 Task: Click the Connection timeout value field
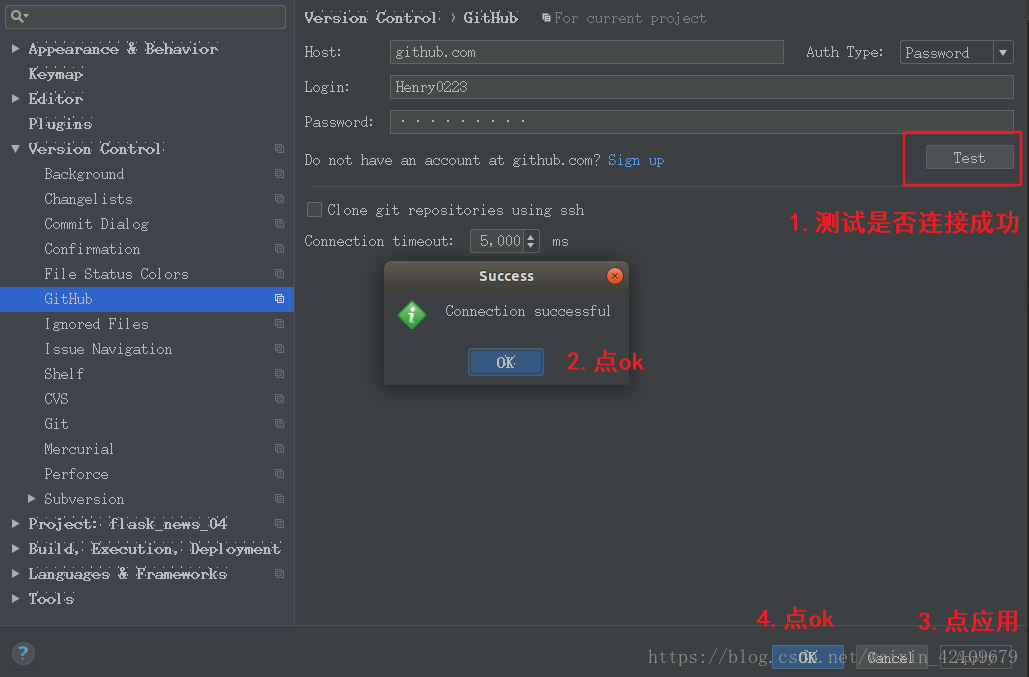(497, 241)
